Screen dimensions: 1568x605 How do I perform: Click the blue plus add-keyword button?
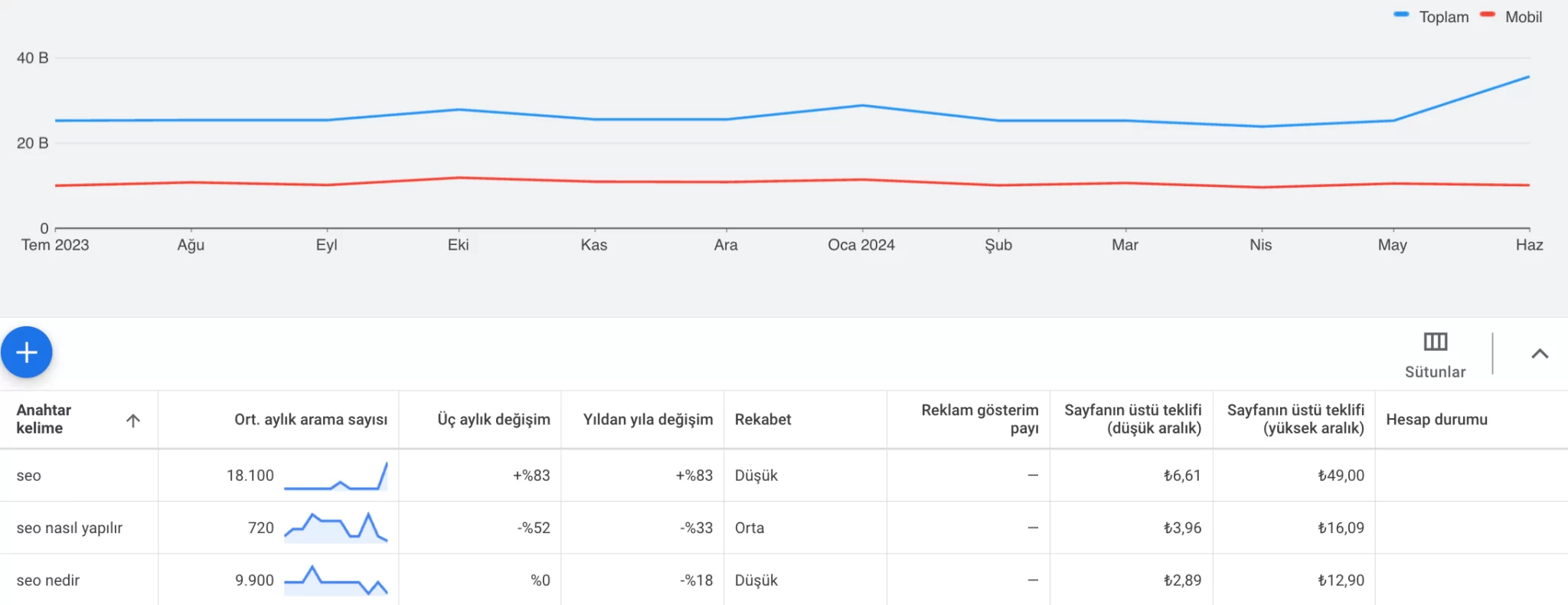pos(27,352)
